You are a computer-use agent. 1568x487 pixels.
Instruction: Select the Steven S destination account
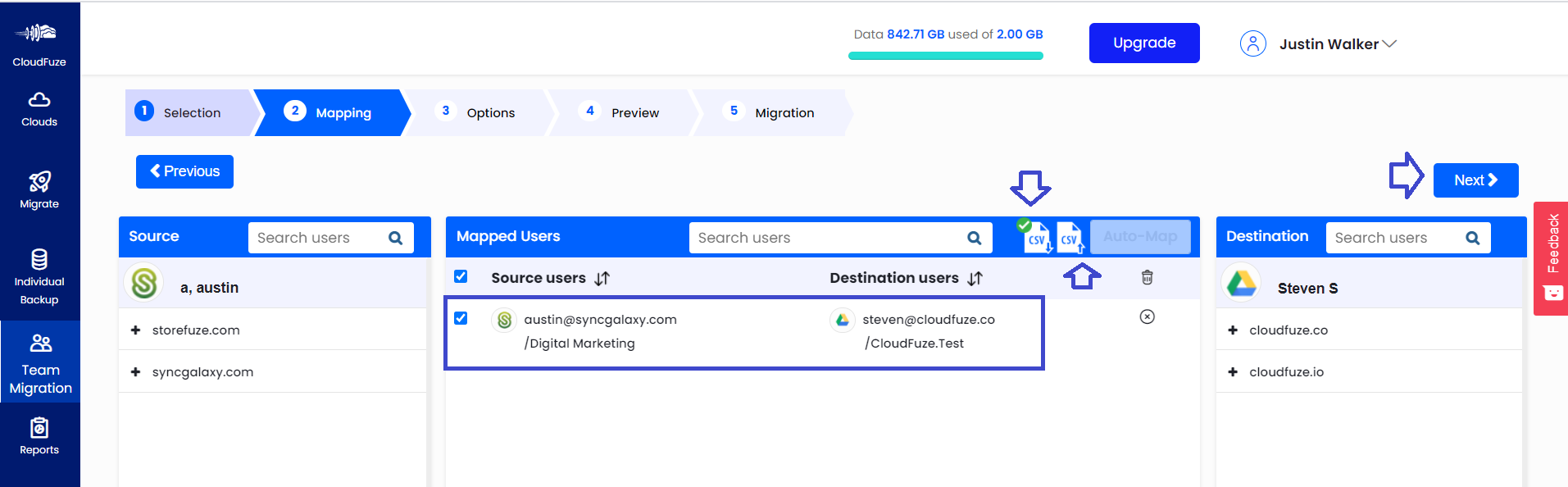1369,283
